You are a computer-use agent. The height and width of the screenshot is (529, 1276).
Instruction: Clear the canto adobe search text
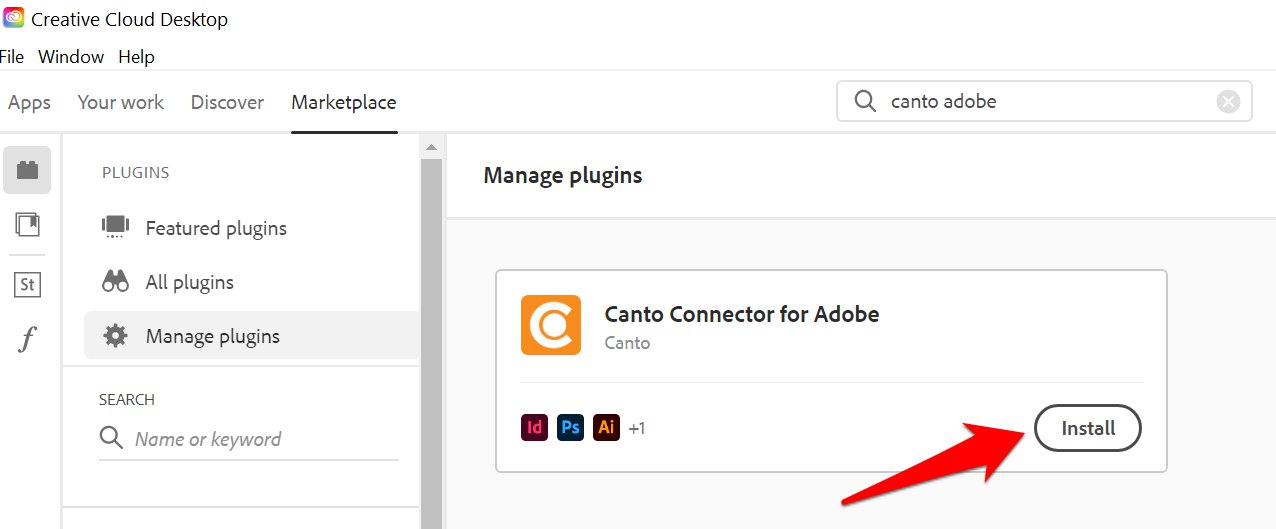(x=1228, y=101)
